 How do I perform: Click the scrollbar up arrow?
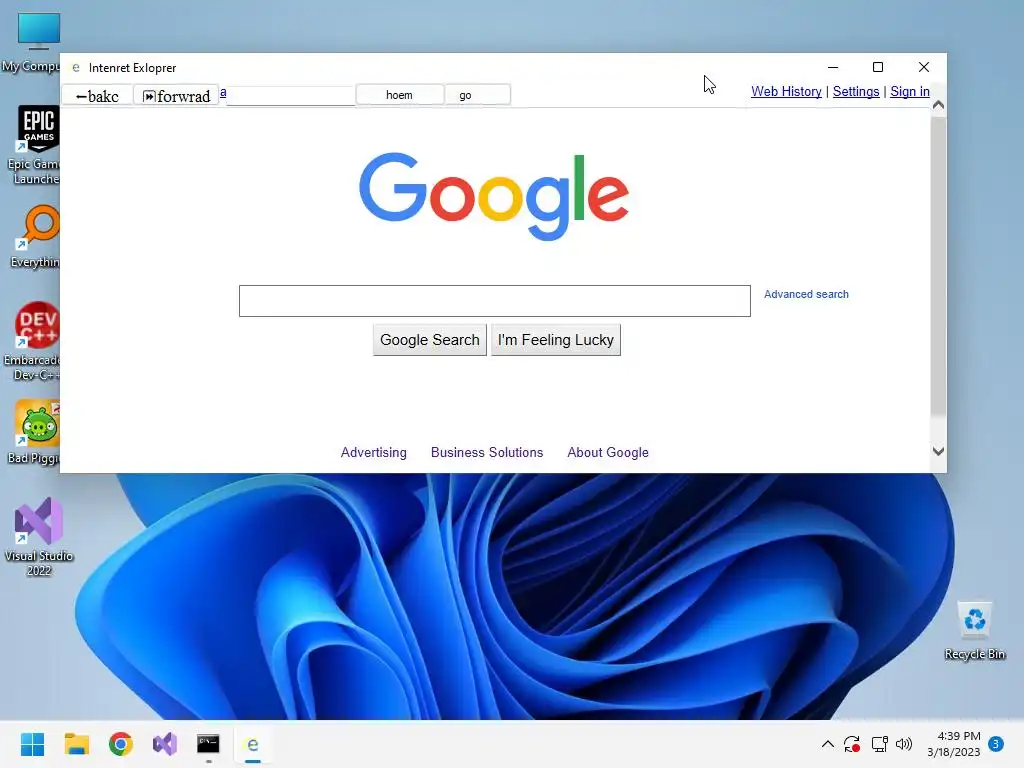tap(938, 104)
